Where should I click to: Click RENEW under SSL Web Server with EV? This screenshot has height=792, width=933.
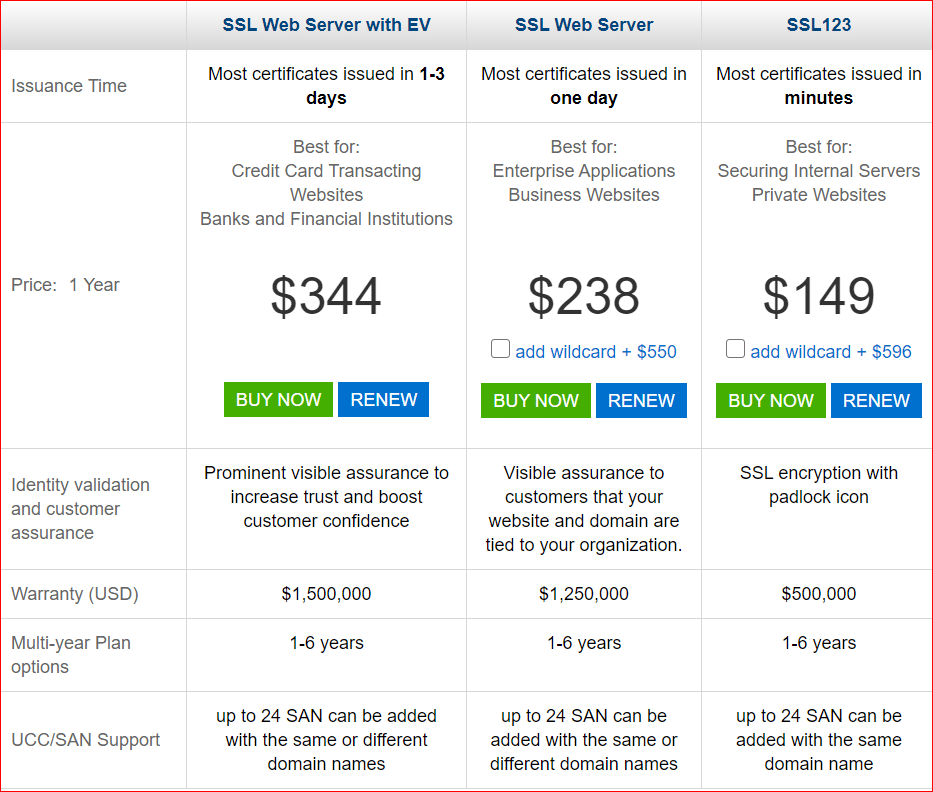[x=383, y=400]
